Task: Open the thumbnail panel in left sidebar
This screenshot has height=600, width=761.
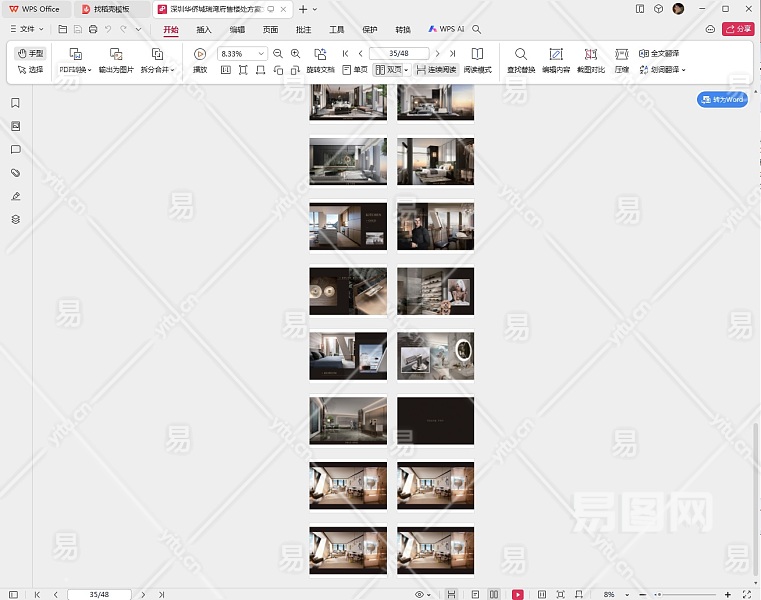Action: point(15,126)
